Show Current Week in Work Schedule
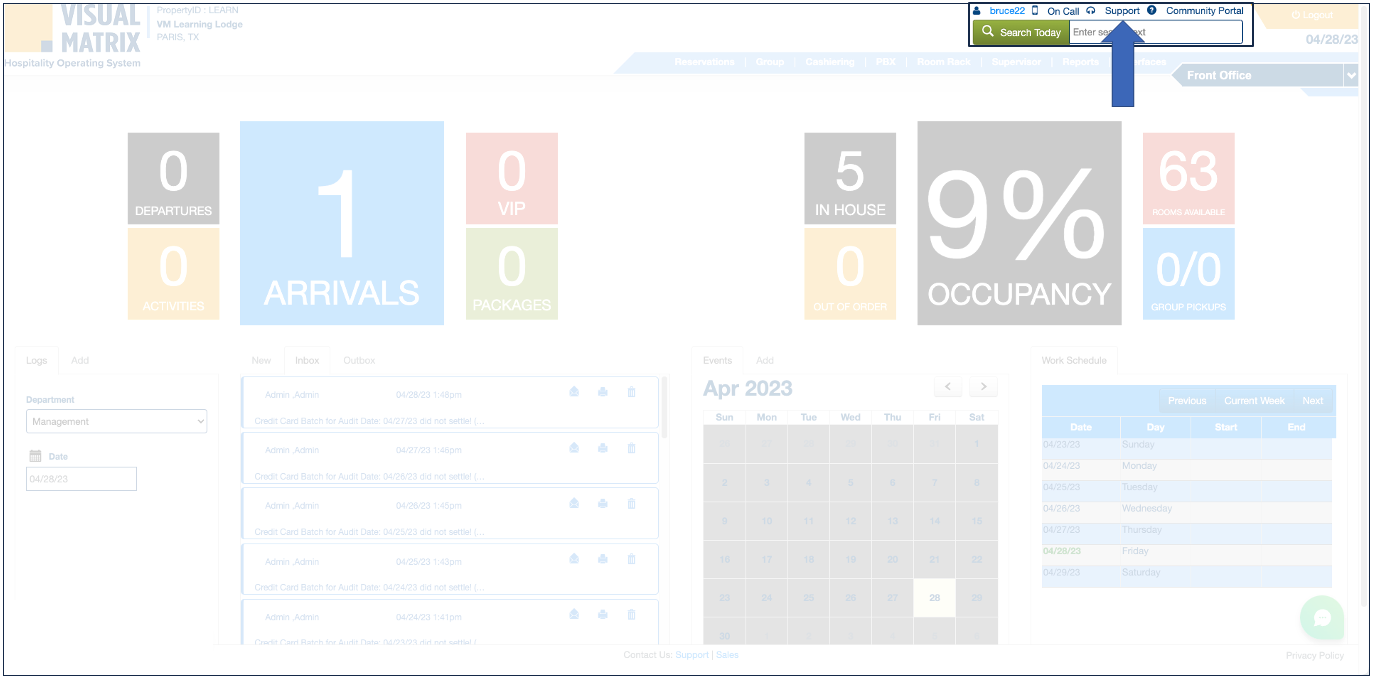 click(x=1254, y=401)
